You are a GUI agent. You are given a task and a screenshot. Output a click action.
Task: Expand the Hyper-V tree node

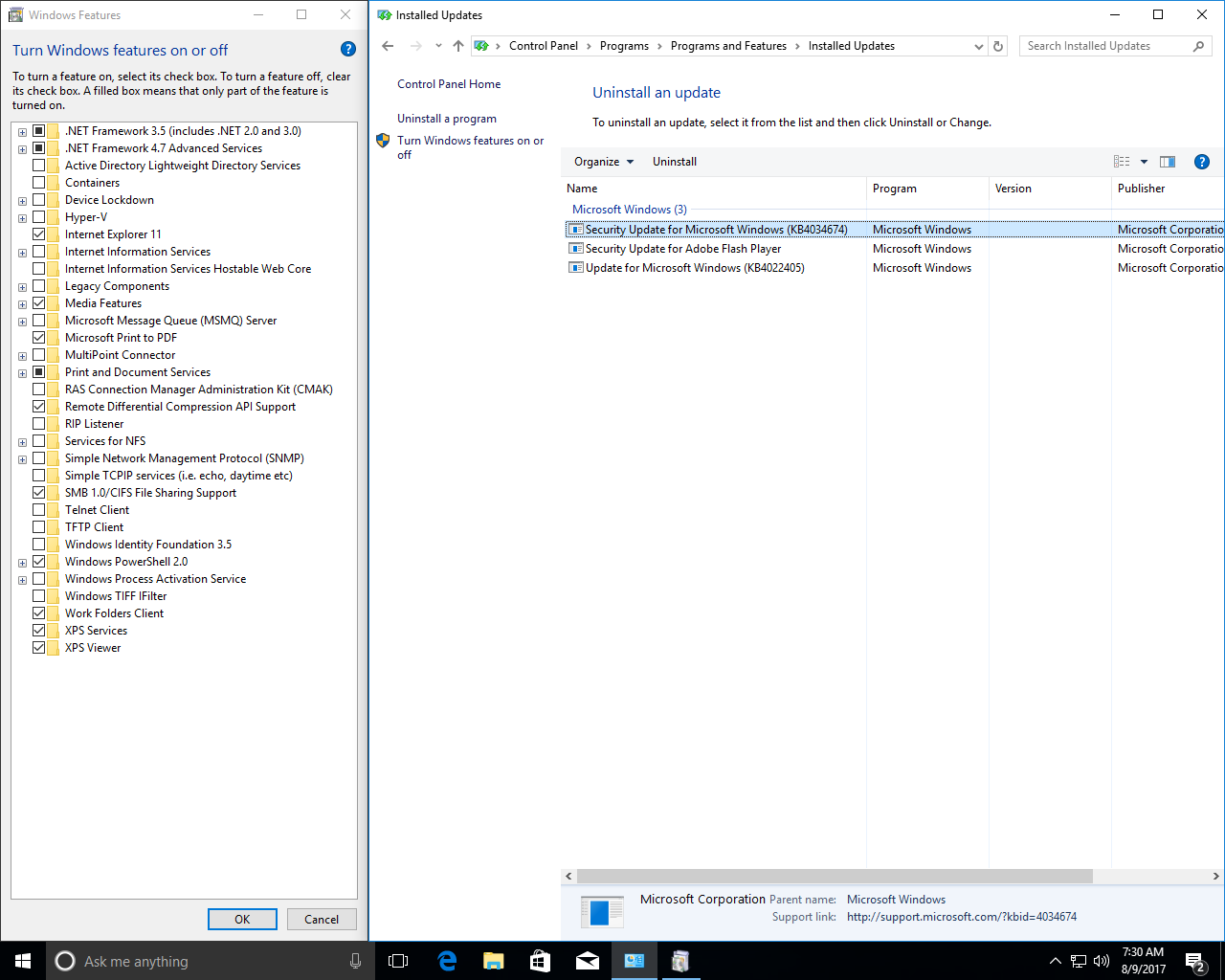point(22,218)
